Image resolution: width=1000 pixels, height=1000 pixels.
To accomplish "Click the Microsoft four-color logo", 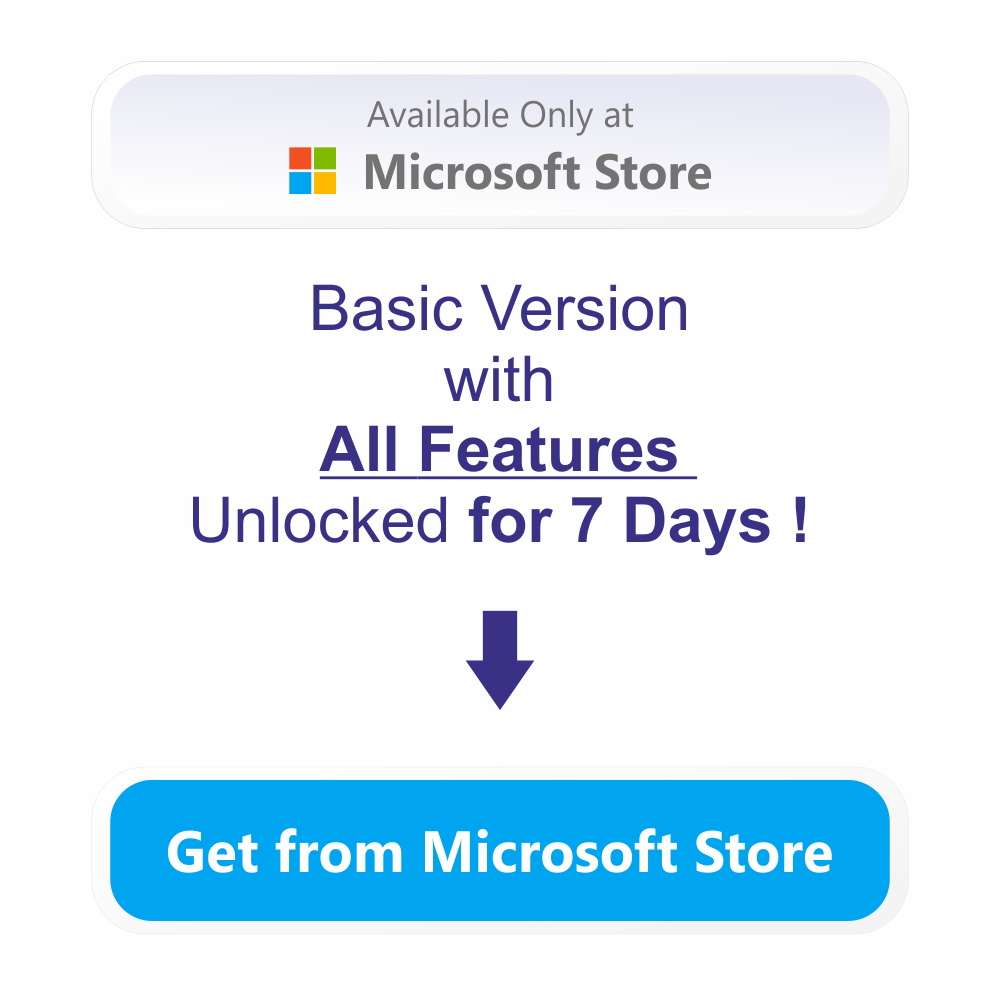I will (312, 170).
